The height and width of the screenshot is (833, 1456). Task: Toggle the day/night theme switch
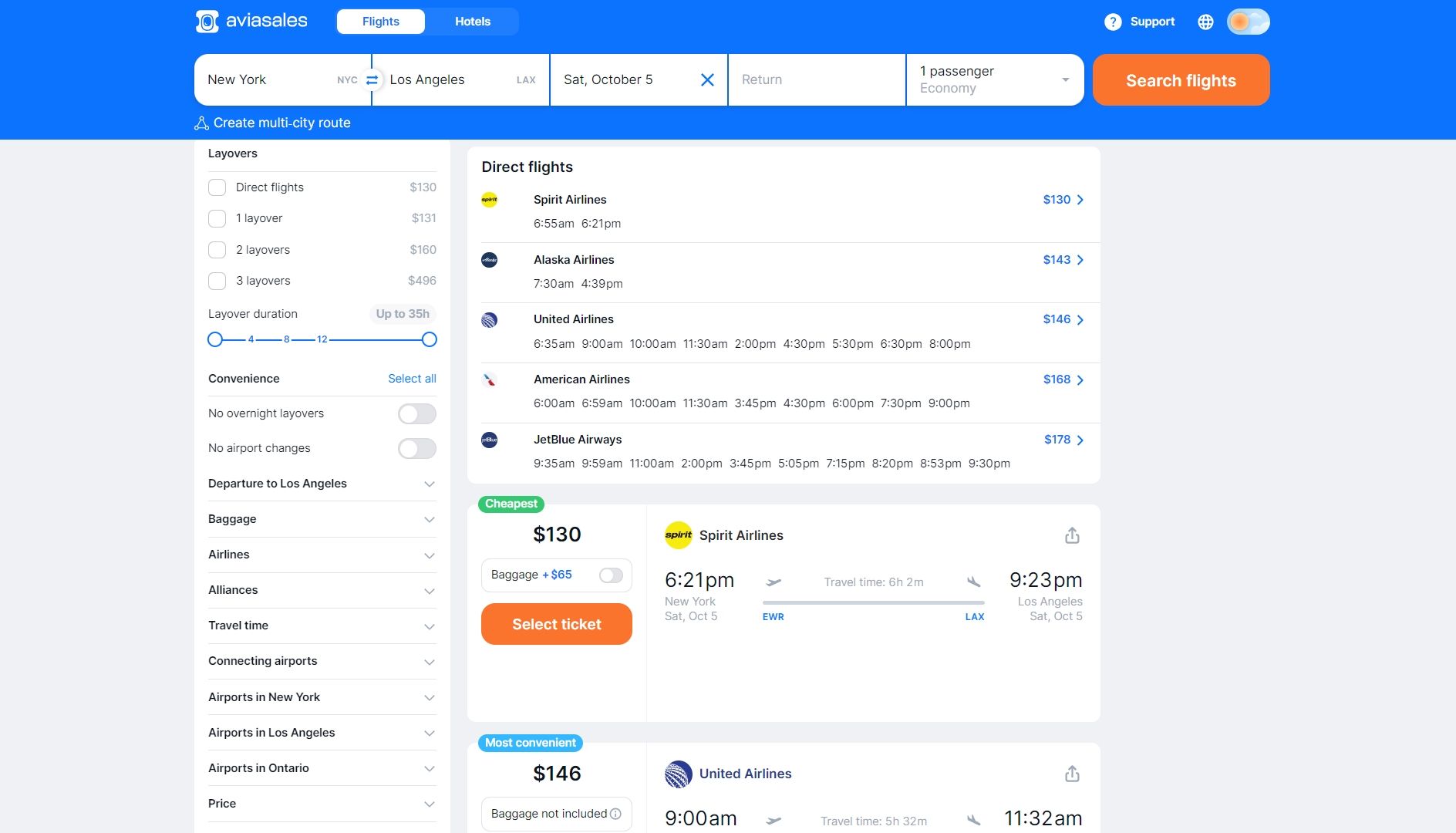click(1248, 22)
